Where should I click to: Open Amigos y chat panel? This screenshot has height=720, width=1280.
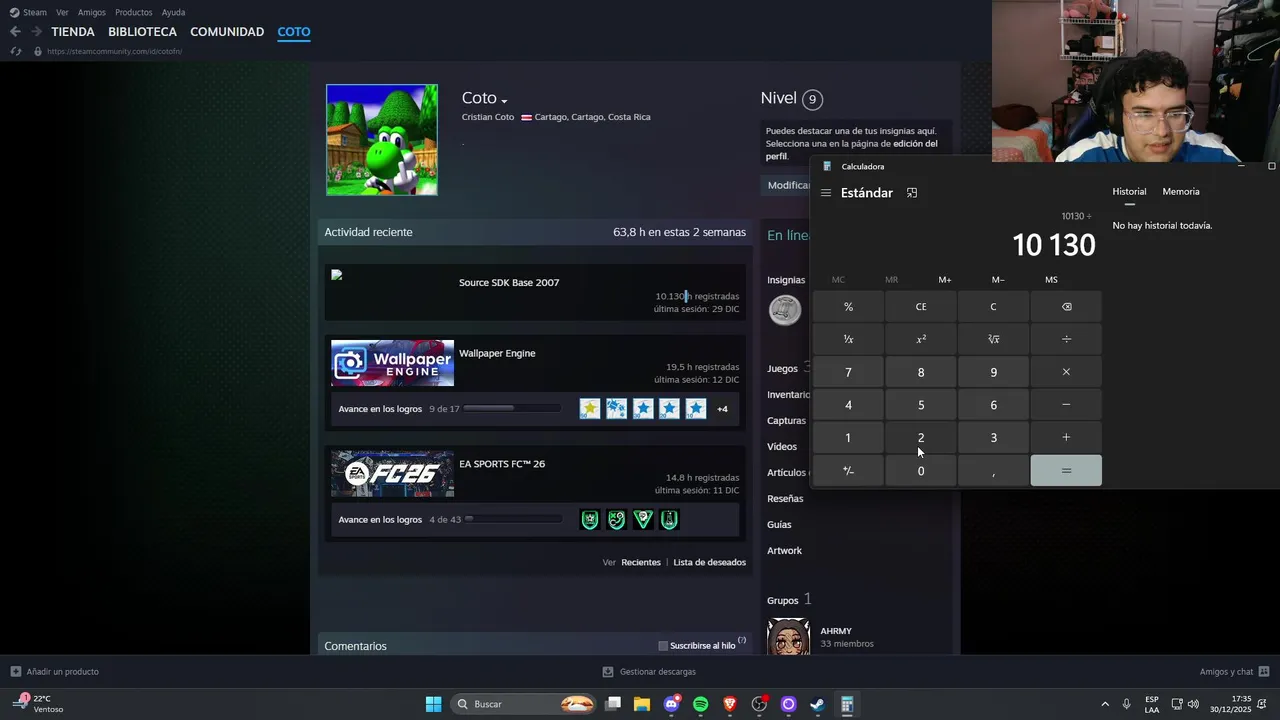[x=1234, y=672]
